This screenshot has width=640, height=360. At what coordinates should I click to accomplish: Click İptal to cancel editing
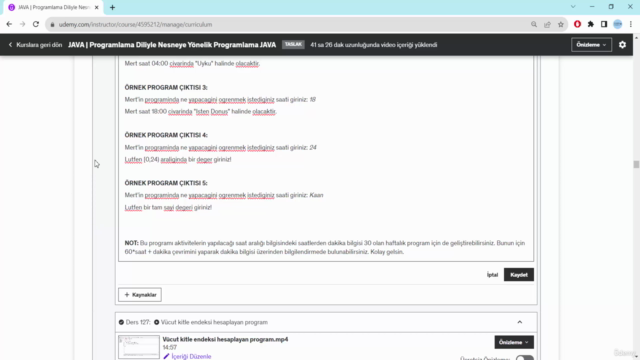pos(492,275)
